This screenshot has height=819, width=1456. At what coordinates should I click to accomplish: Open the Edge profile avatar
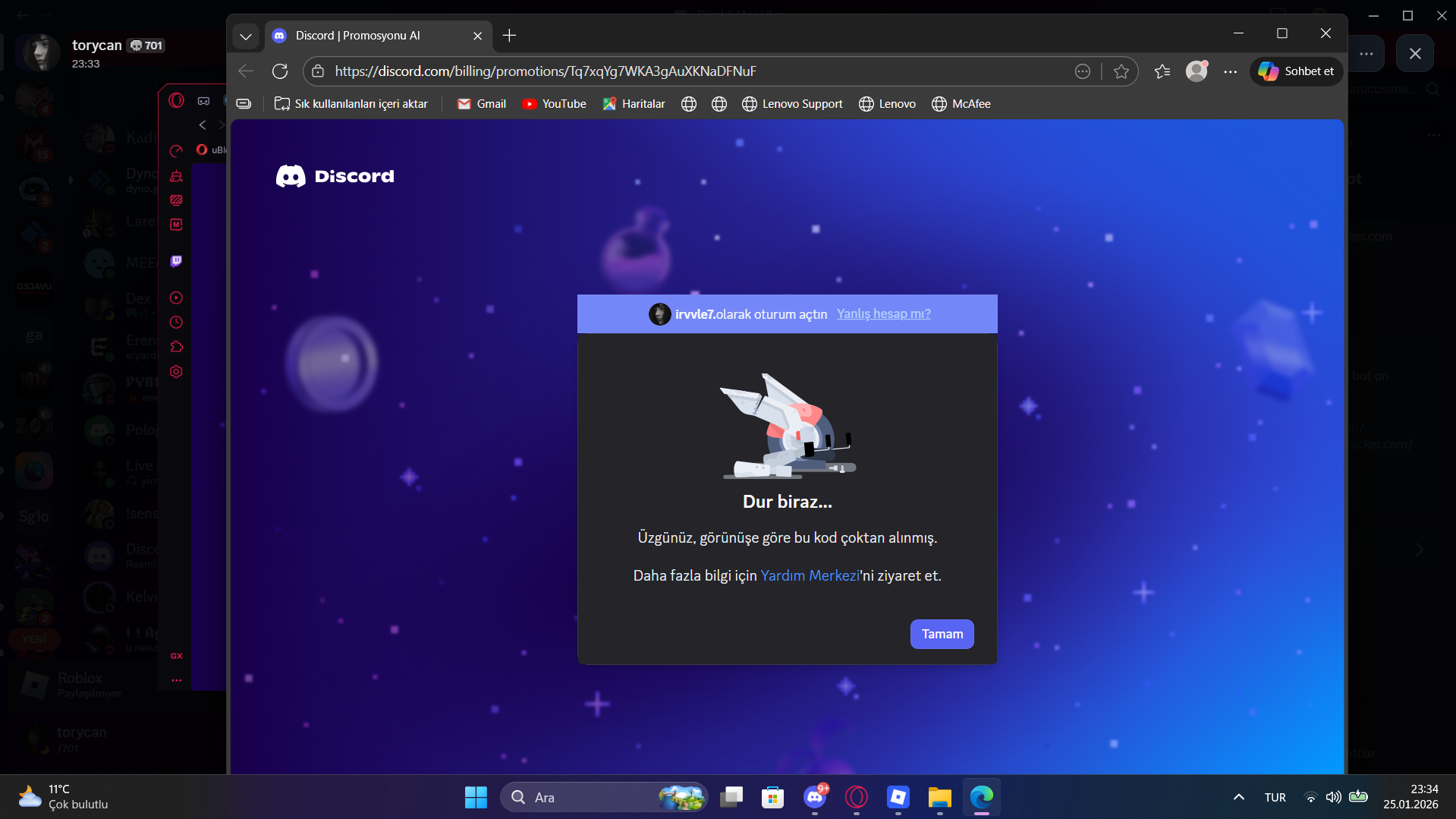click(1197, 71)
